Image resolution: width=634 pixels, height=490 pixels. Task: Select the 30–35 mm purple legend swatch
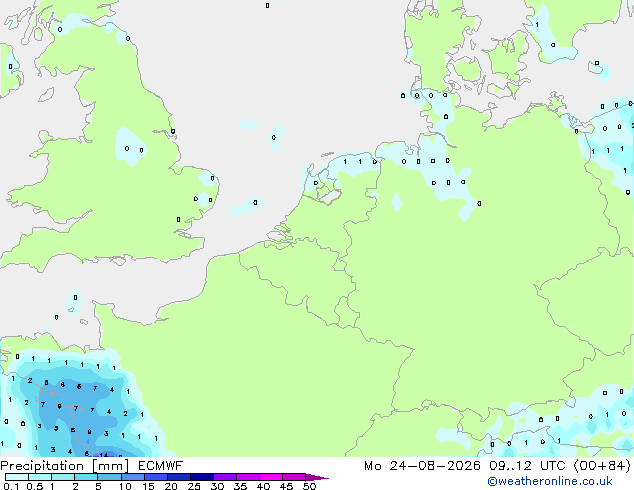point(225,477)
